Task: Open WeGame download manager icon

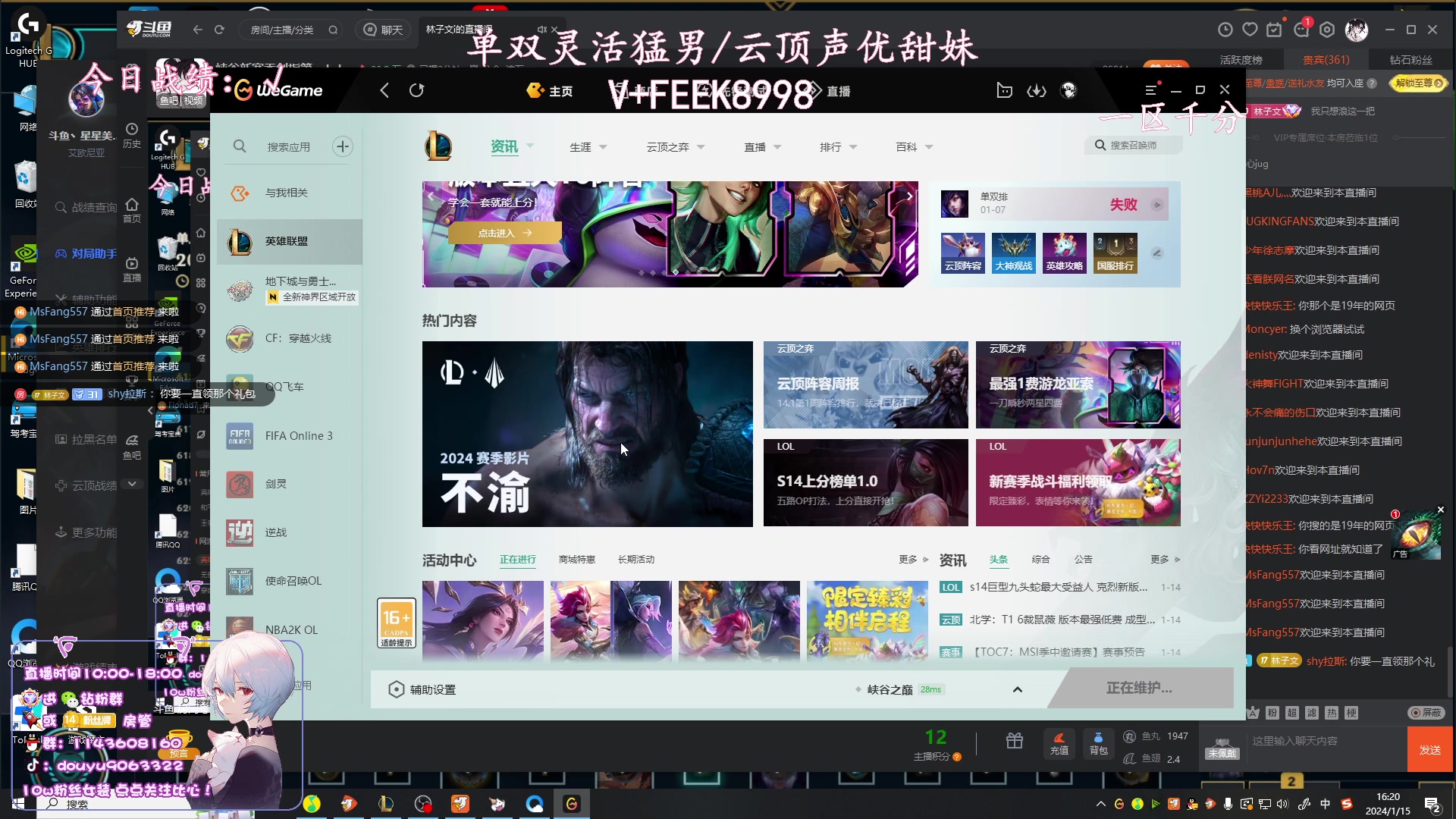Action: tap(1037, 90)
